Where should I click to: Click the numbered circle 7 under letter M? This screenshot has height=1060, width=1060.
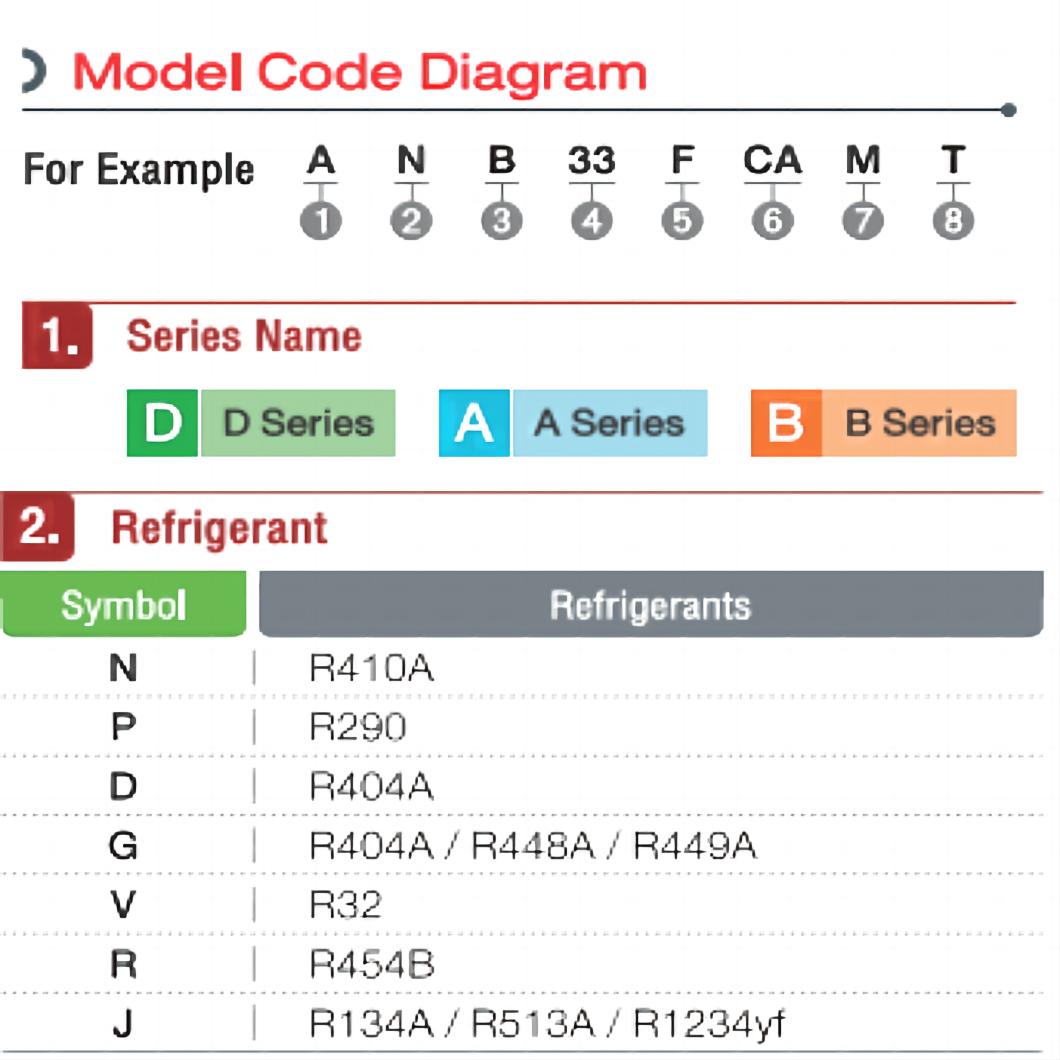click(x=863, y=220)
